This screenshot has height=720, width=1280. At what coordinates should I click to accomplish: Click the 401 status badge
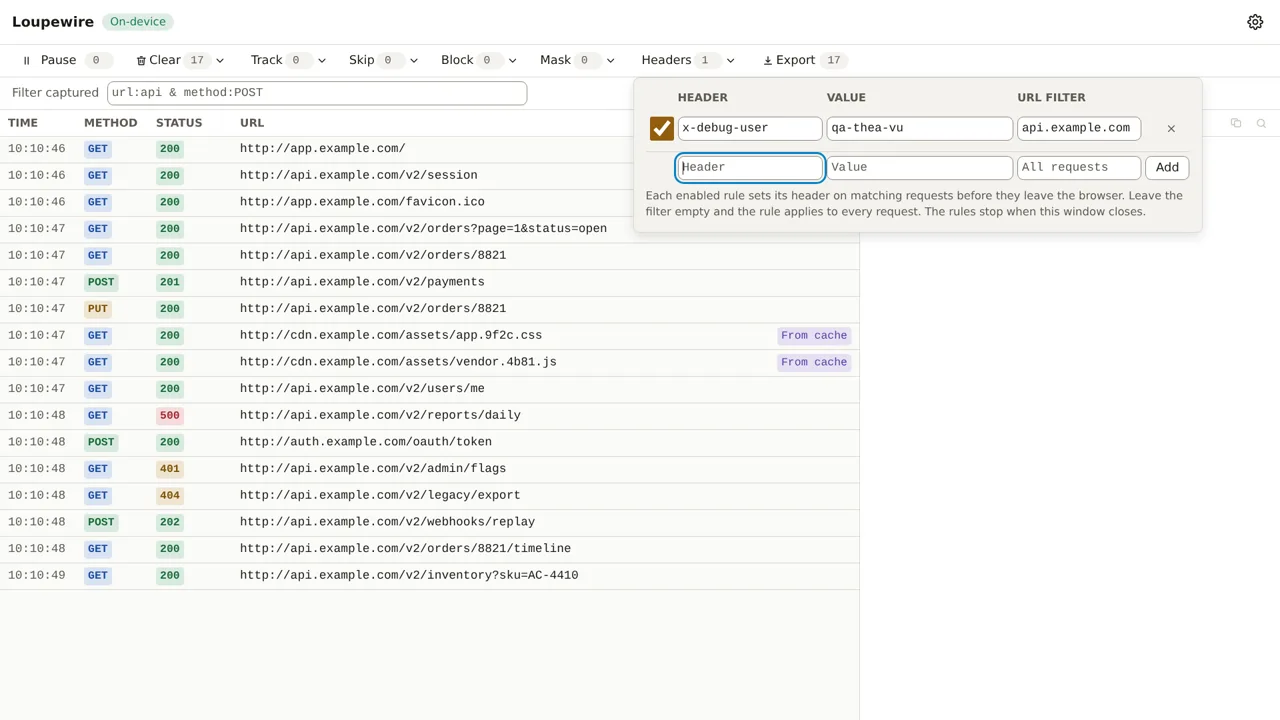tap(170, 469)
